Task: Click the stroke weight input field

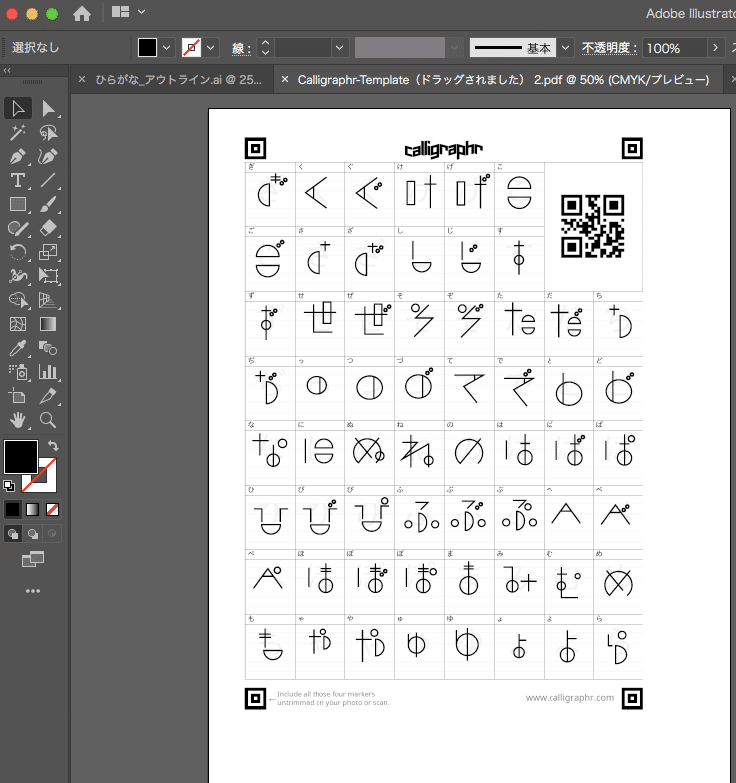Action: [x=303, y=48]
